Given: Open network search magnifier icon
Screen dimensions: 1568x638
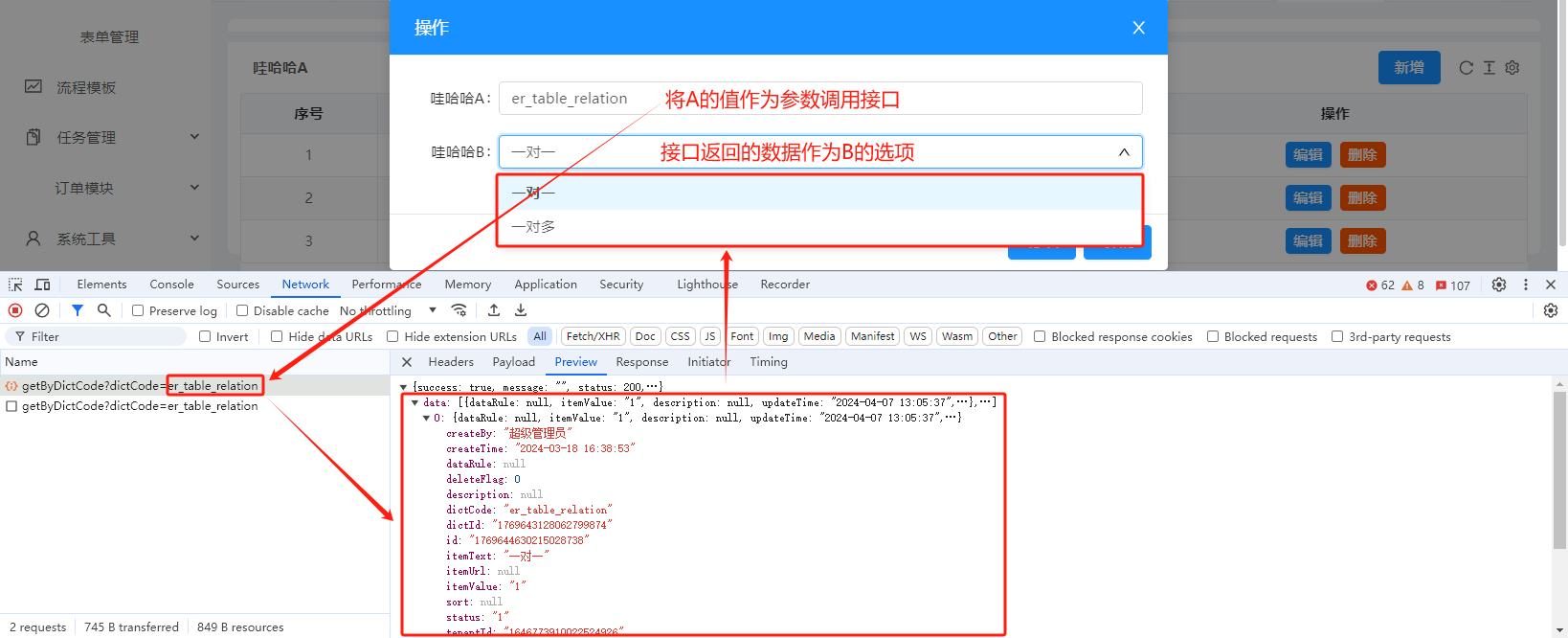Looking at the screenshot, I should (104, 310).
